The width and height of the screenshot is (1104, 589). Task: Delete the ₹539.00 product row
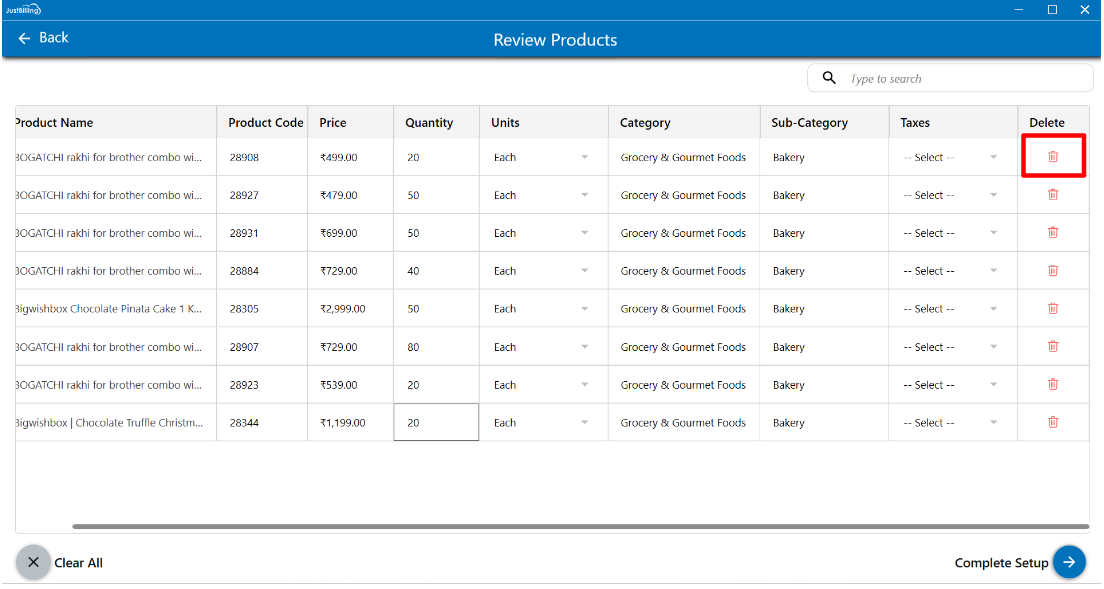[x=1052, y=384]
